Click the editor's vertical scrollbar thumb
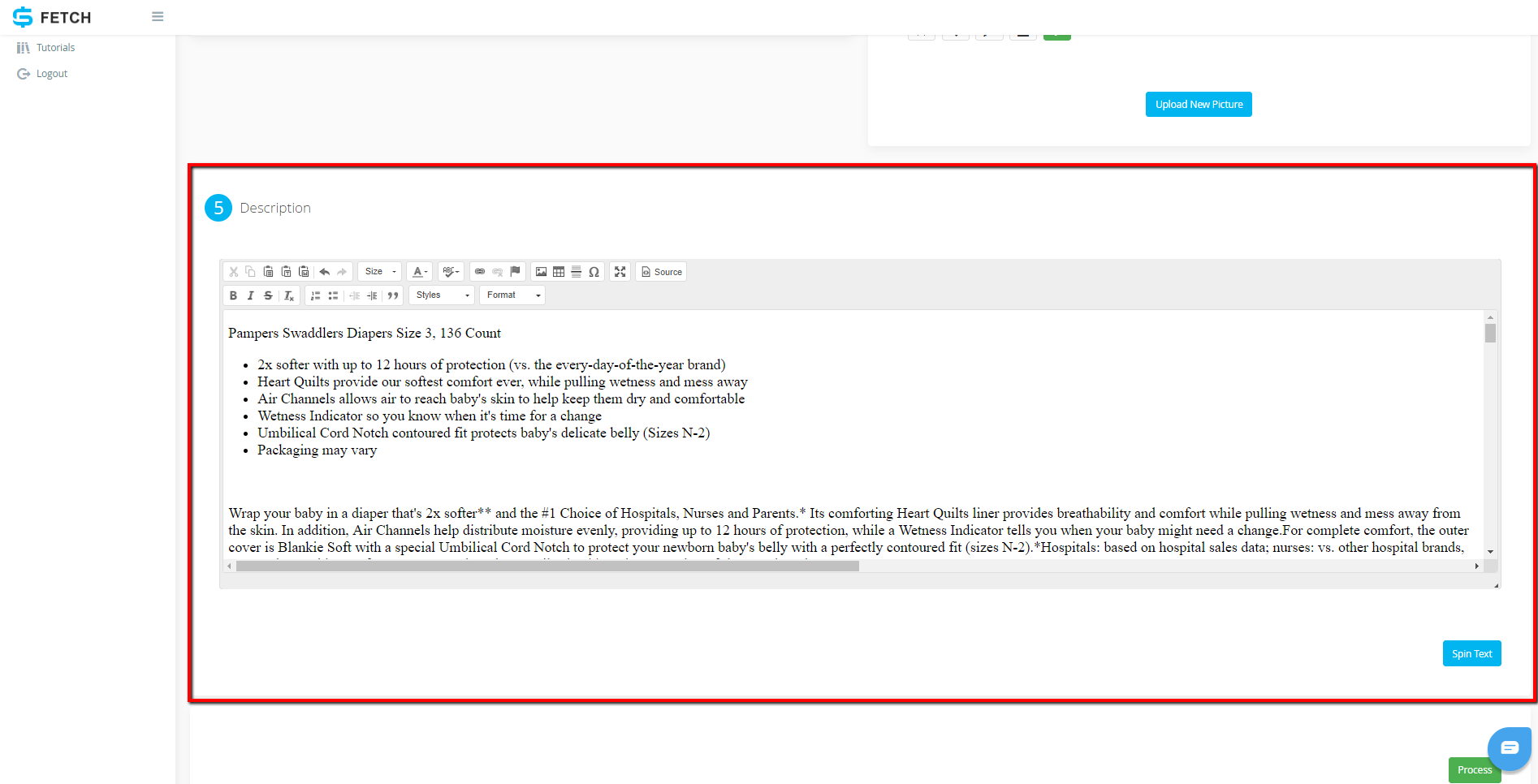 pos(1490,334)
